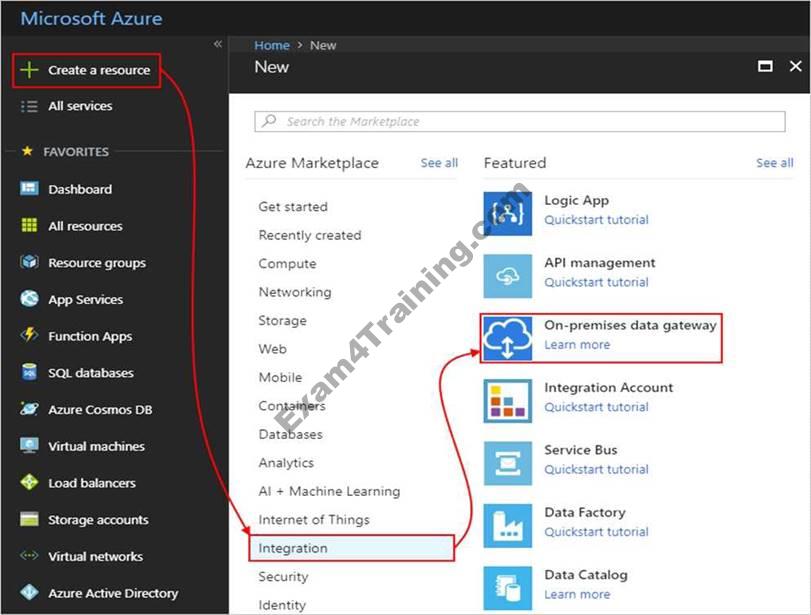Click See all next to Featured
811x615 pixels.
tap(775, 163)
